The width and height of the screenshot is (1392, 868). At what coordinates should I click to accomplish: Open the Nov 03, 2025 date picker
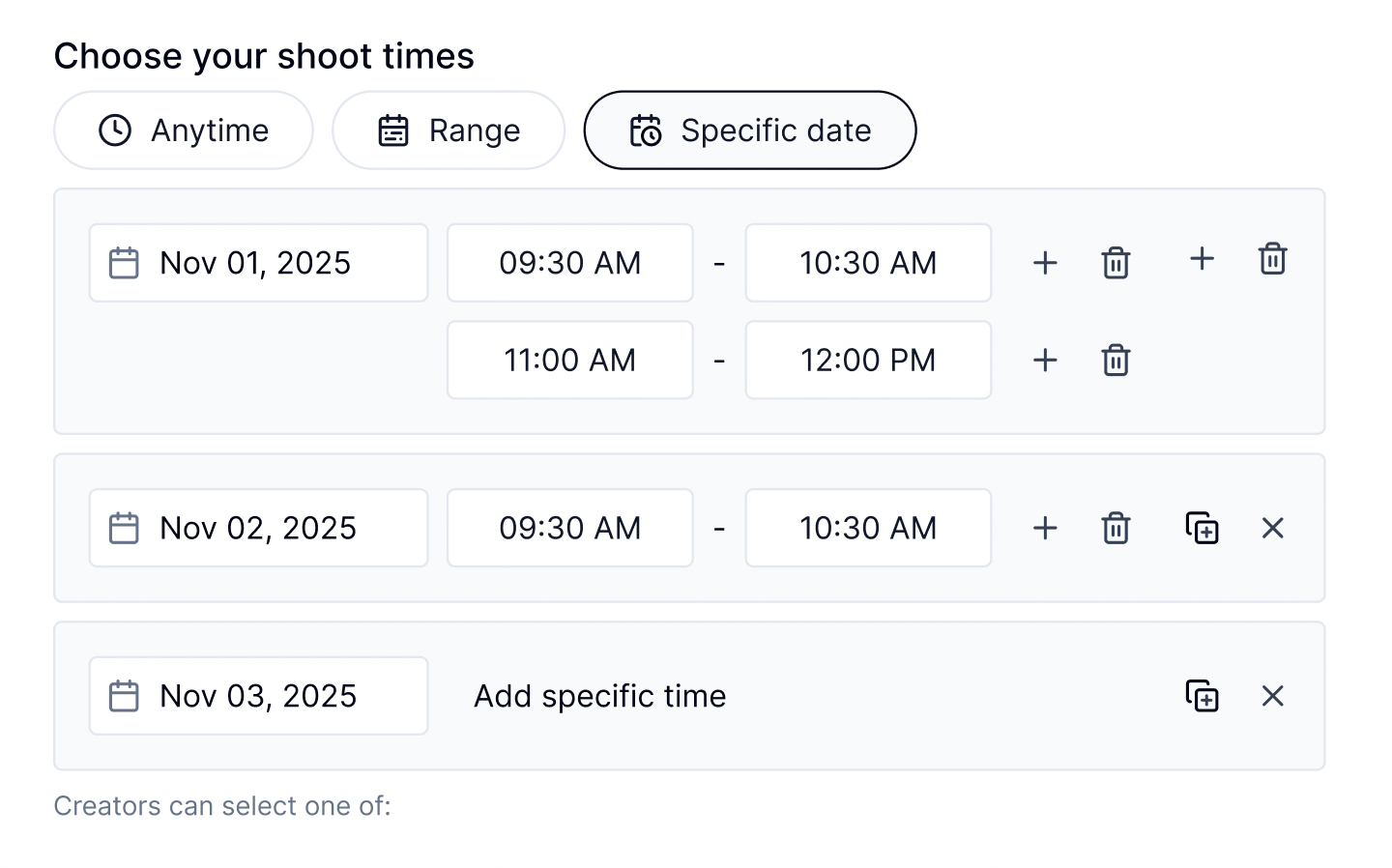(x=258, y=696)
